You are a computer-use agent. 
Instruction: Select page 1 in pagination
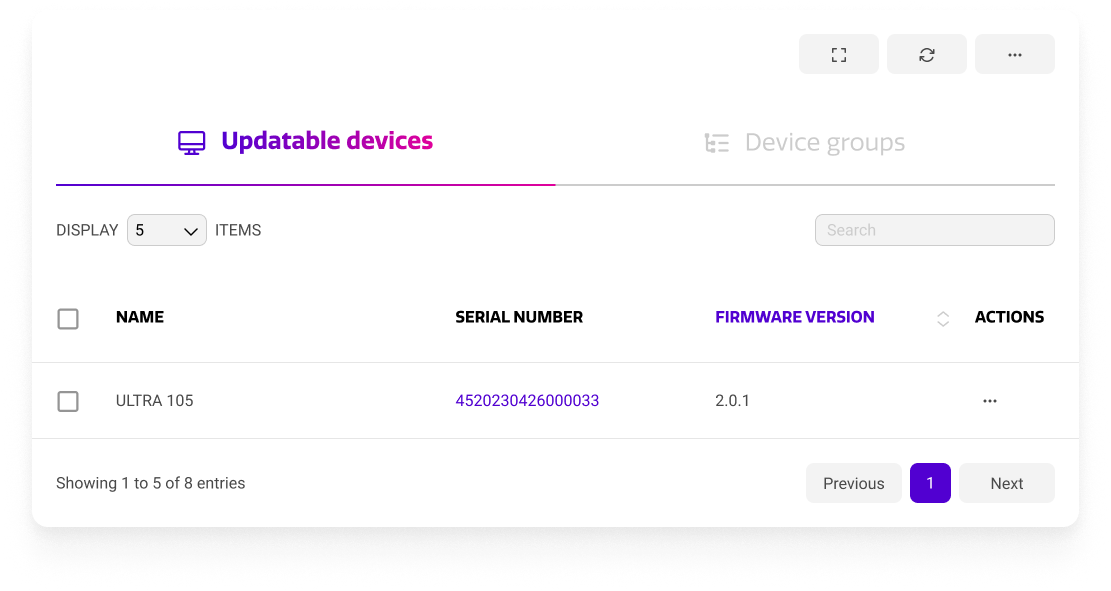click(x=930, y=483)
